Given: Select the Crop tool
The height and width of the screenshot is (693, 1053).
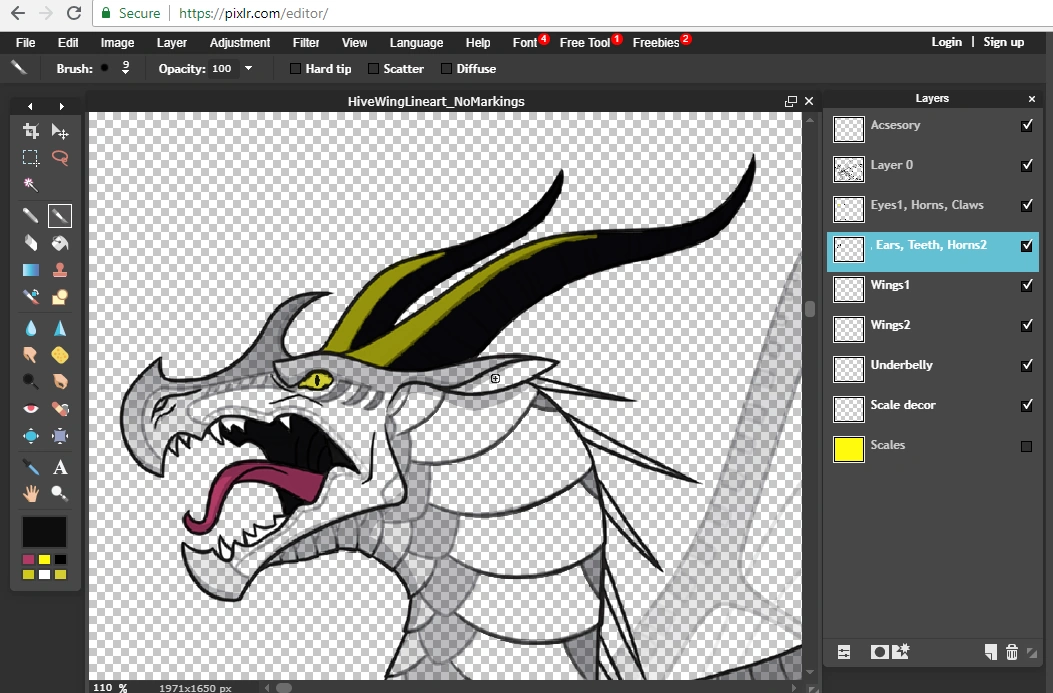Looking at the screenshot, I should 31,131.
